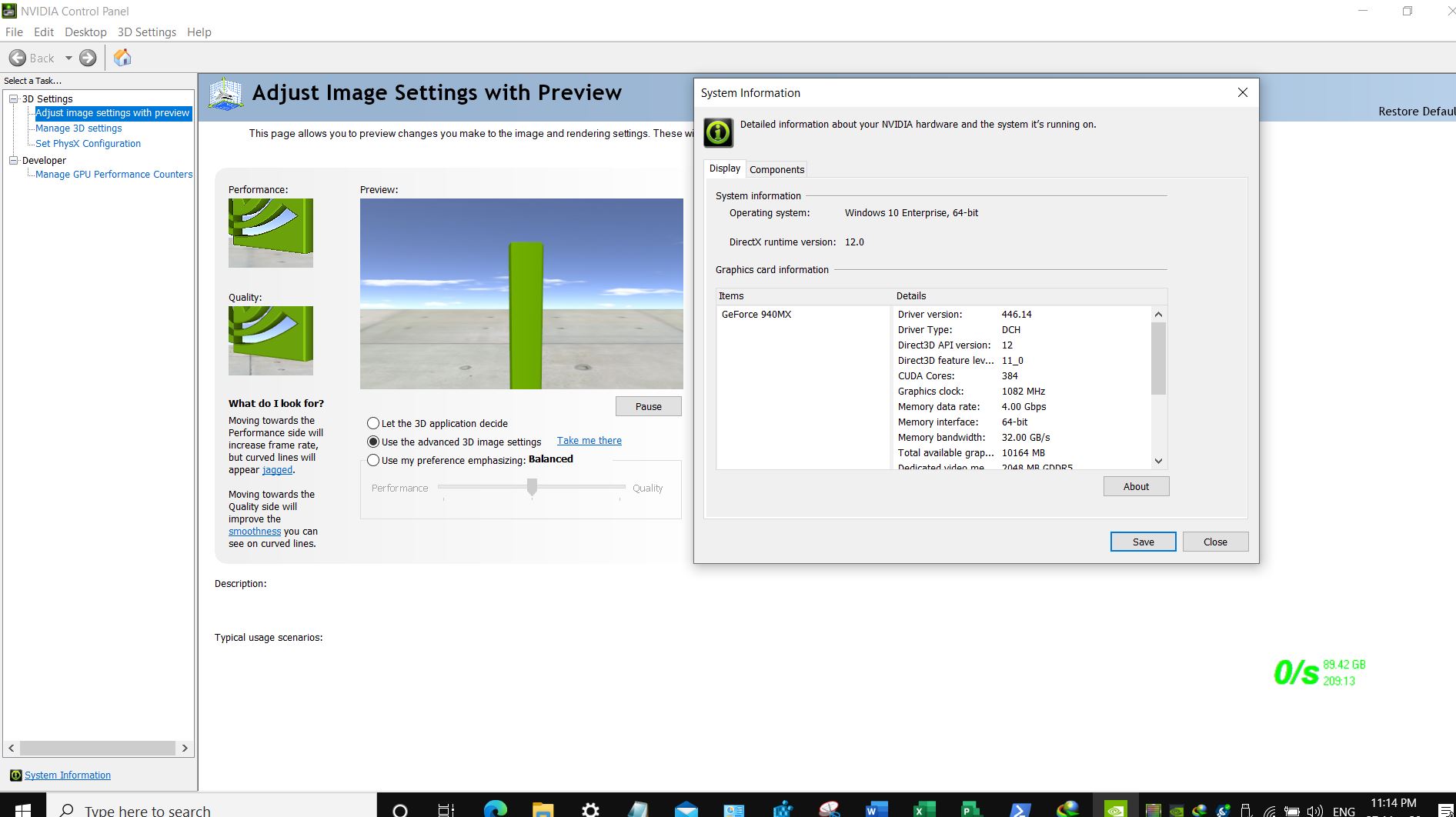The width and height of the screenshot is (1456, 817).
Task: Click the About button
Action: (x=1136, y=486)
